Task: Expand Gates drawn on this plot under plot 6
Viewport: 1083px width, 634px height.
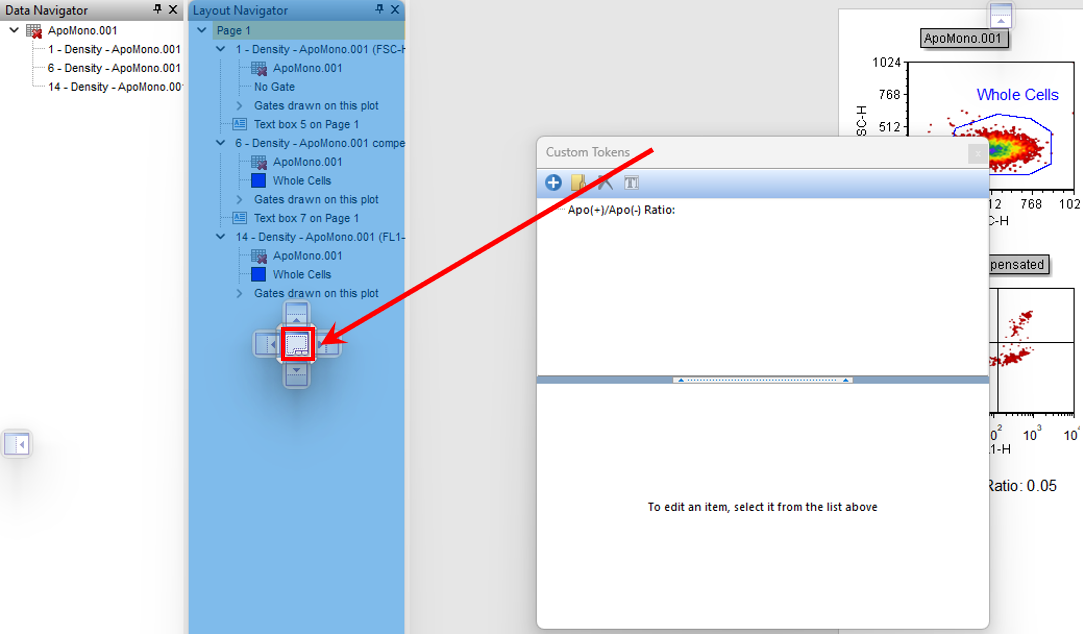Action: (239, 200)
